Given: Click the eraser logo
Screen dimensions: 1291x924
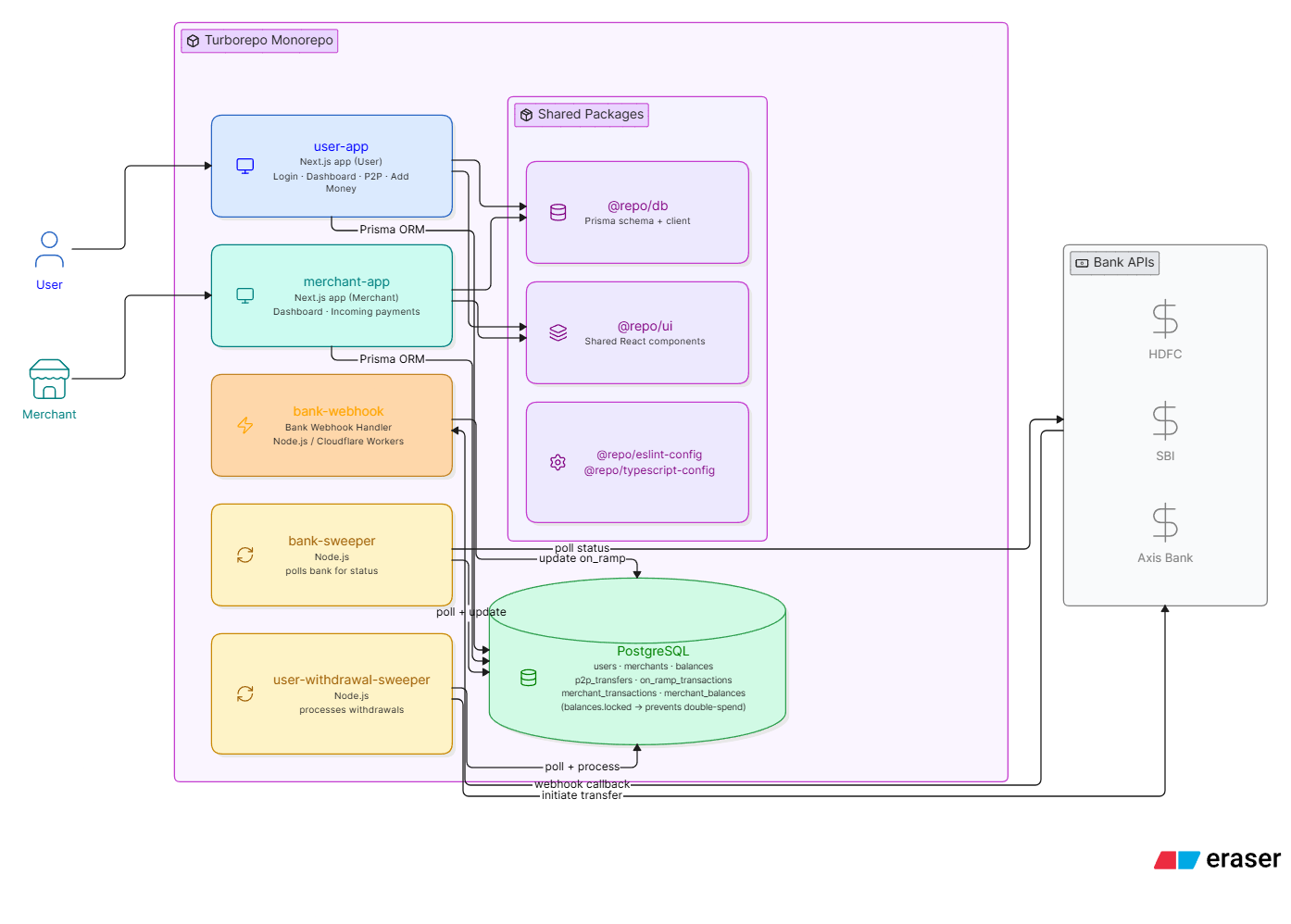Looking at the screenshot, I should 1217,859.
